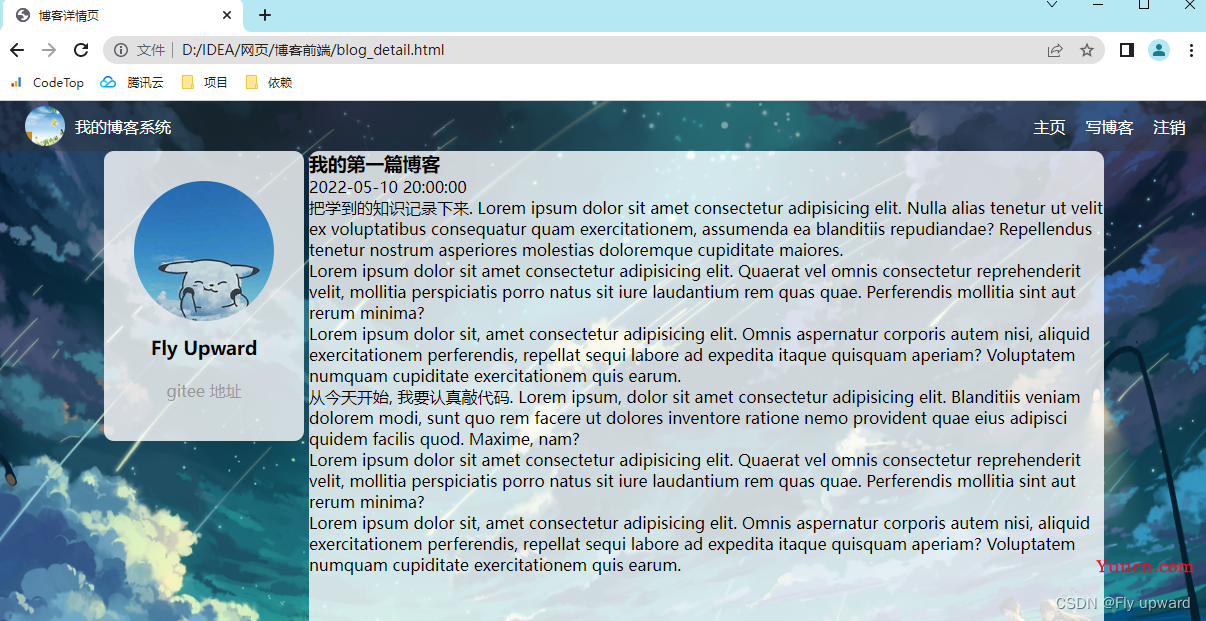Click 注销 to log out
The height and width of the screenshot is (621, 1206).
pyautogui.click(x=1169, y=128)
